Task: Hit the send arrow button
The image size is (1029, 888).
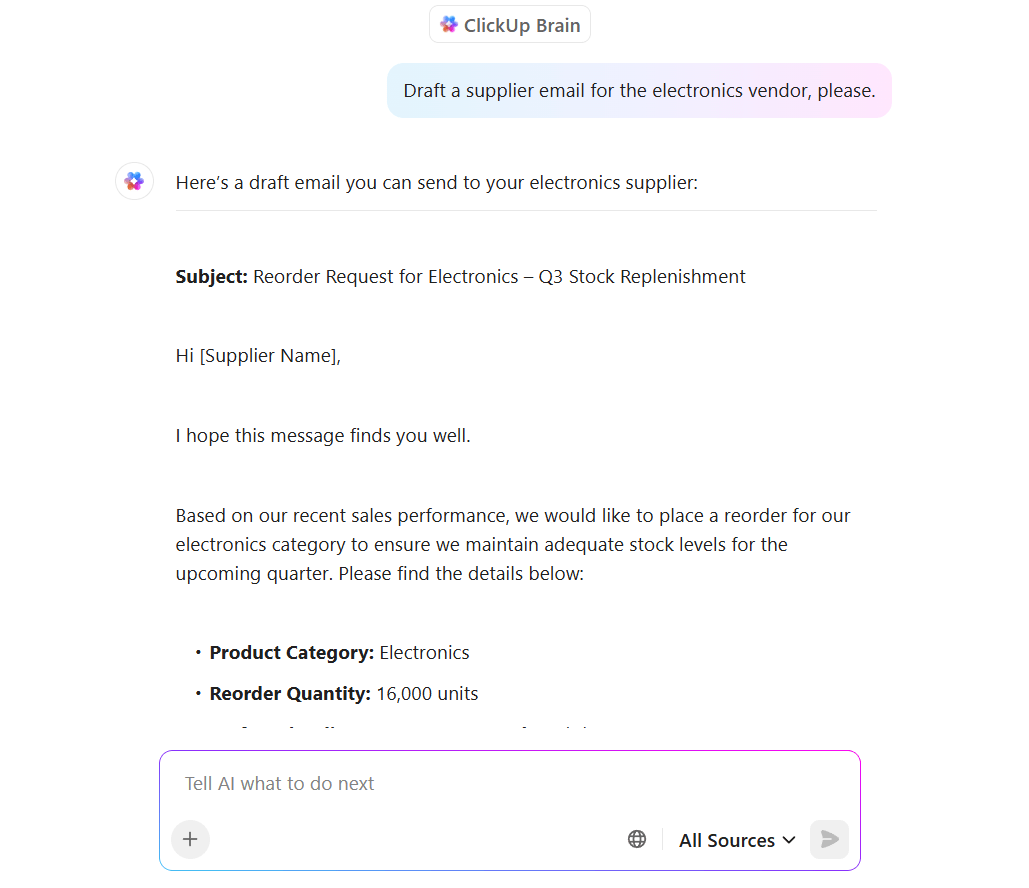Action: tap(829, 839)
